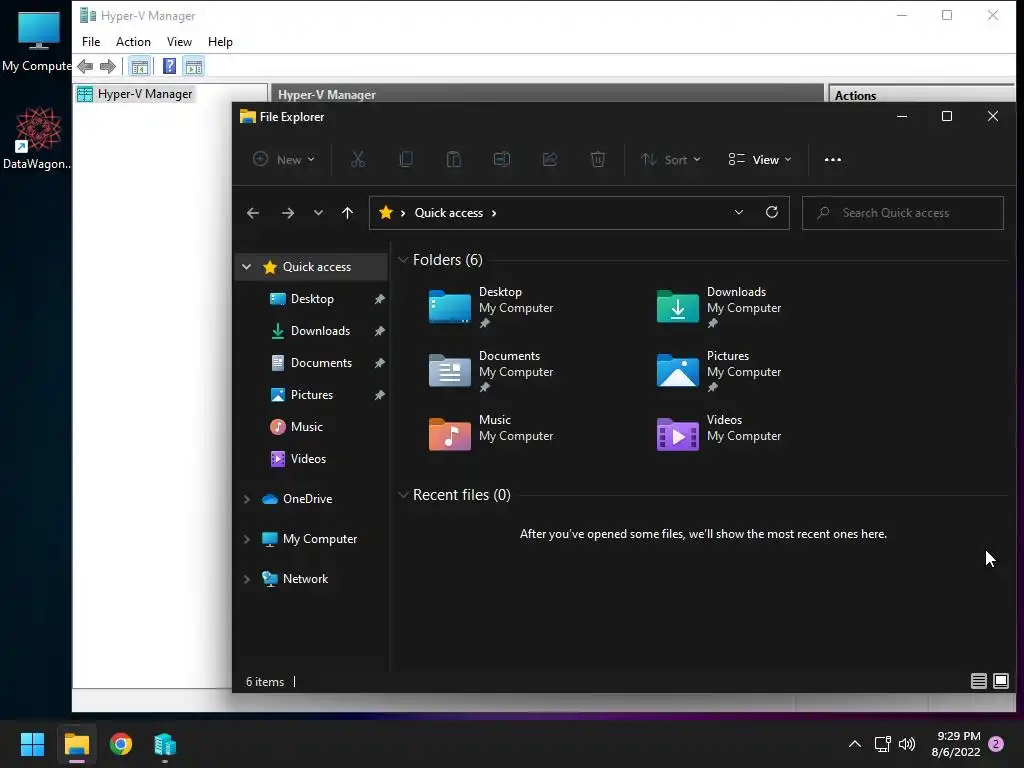
Task: Open the File menu in Hyper-V Manager
Action: pyautogui.click(x=91, y=42)
